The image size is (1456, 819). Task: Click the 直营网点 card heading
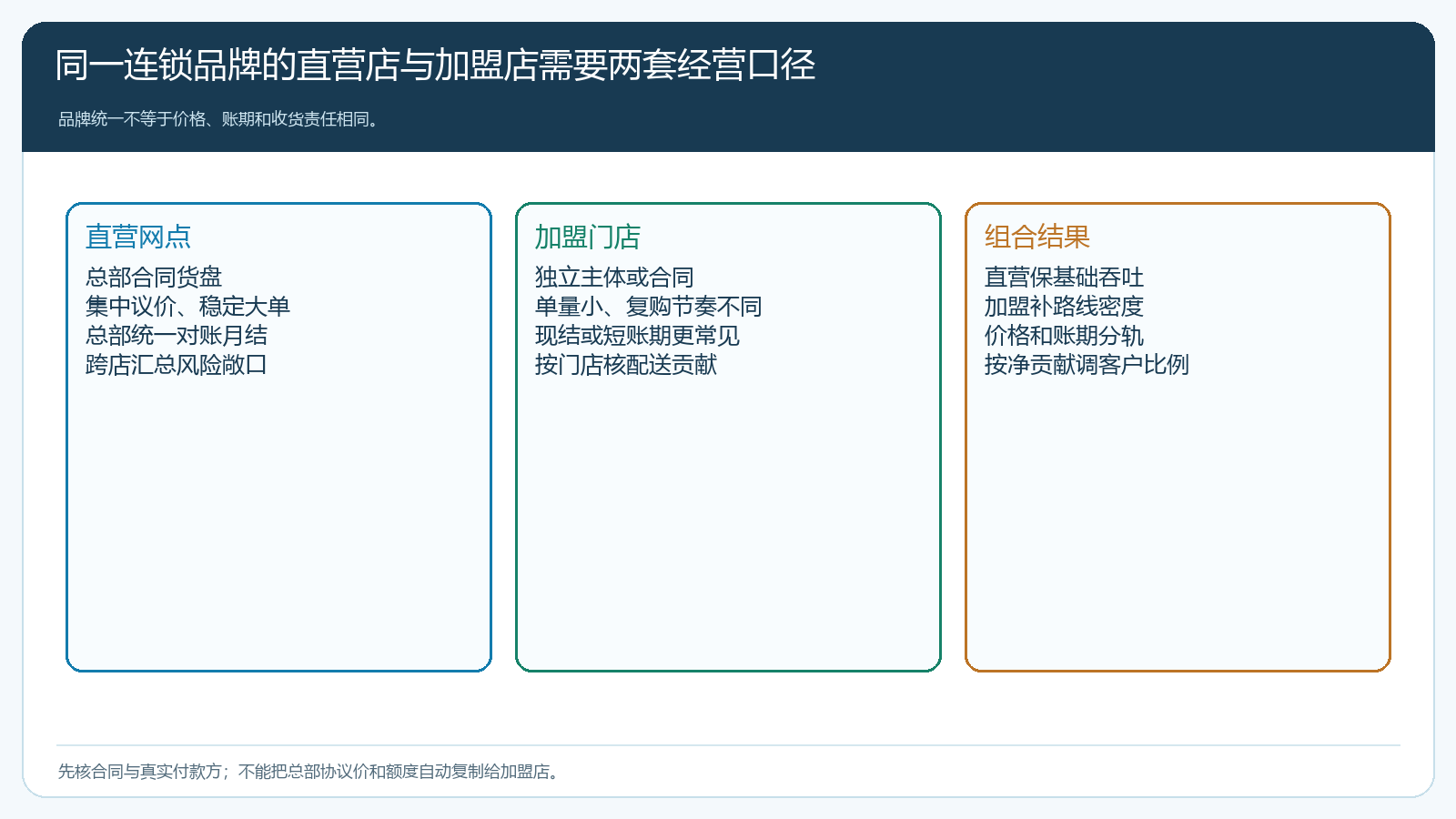point(138,237)
